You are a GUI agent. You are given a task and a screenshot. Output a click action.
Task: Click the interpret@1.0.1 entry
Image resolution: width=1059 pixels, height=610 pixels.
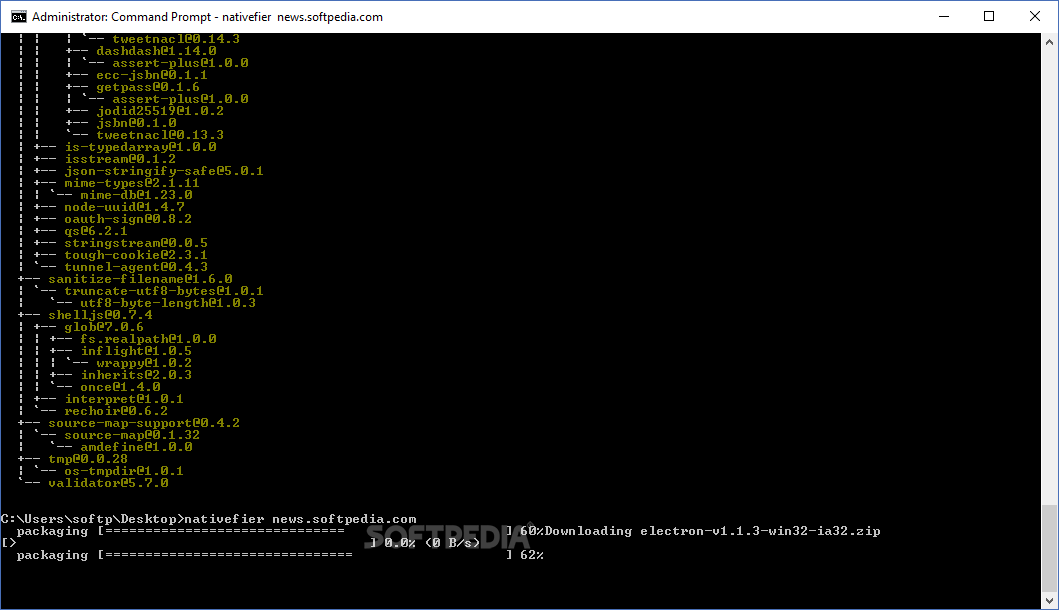[124, 399]
